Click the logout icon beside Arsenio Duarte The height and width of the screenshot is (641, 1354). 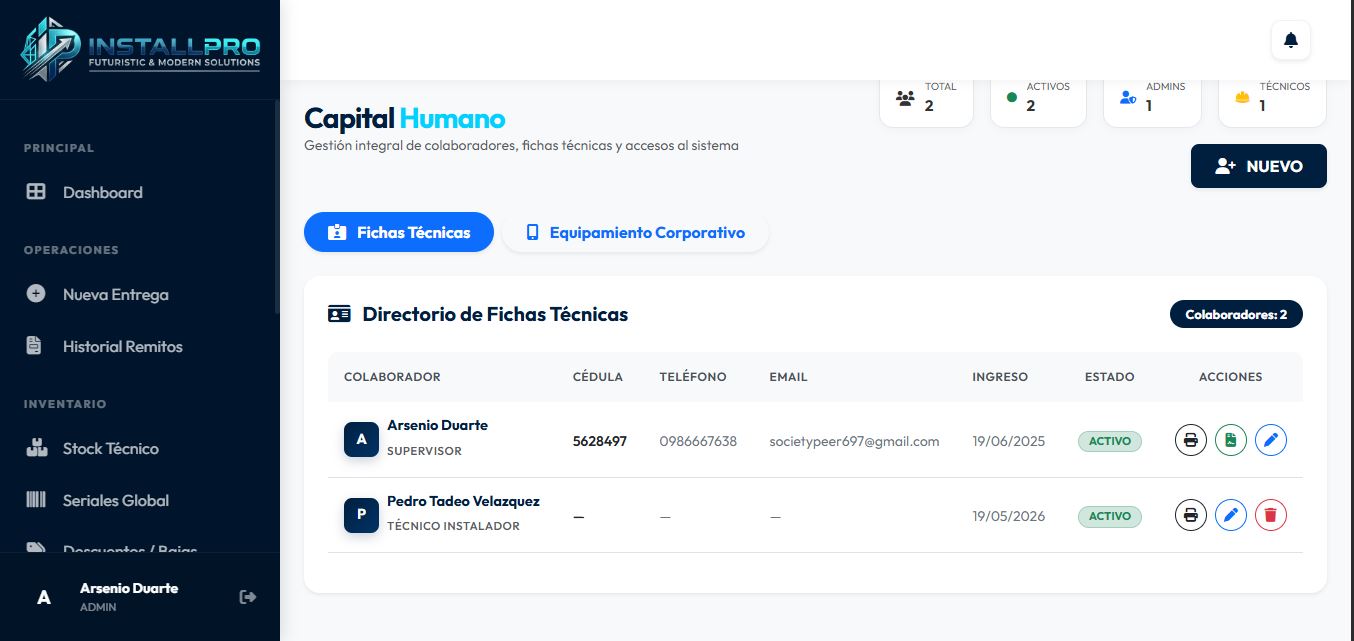point(248,597)
